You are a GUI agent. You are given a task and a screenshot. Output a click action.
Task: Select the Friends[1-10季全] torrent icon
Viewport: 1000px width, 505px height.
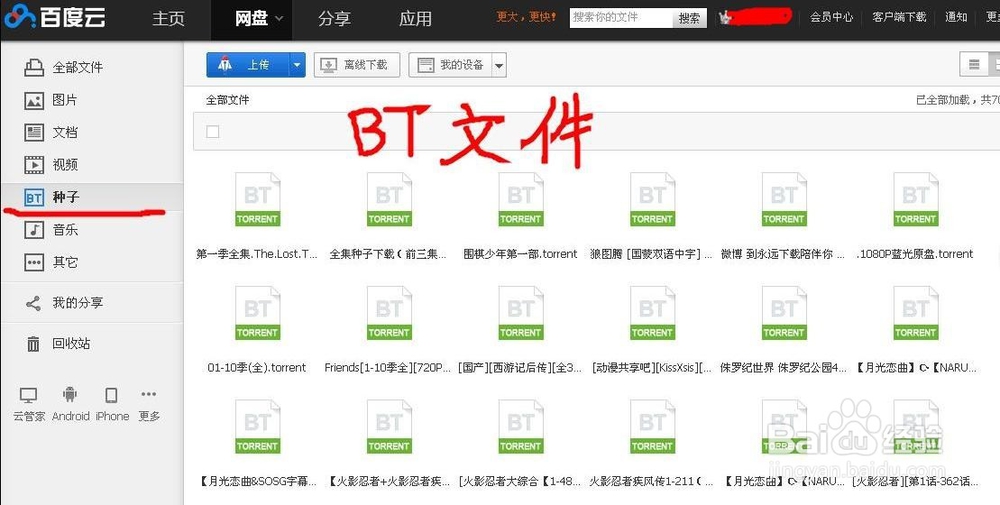389,313
